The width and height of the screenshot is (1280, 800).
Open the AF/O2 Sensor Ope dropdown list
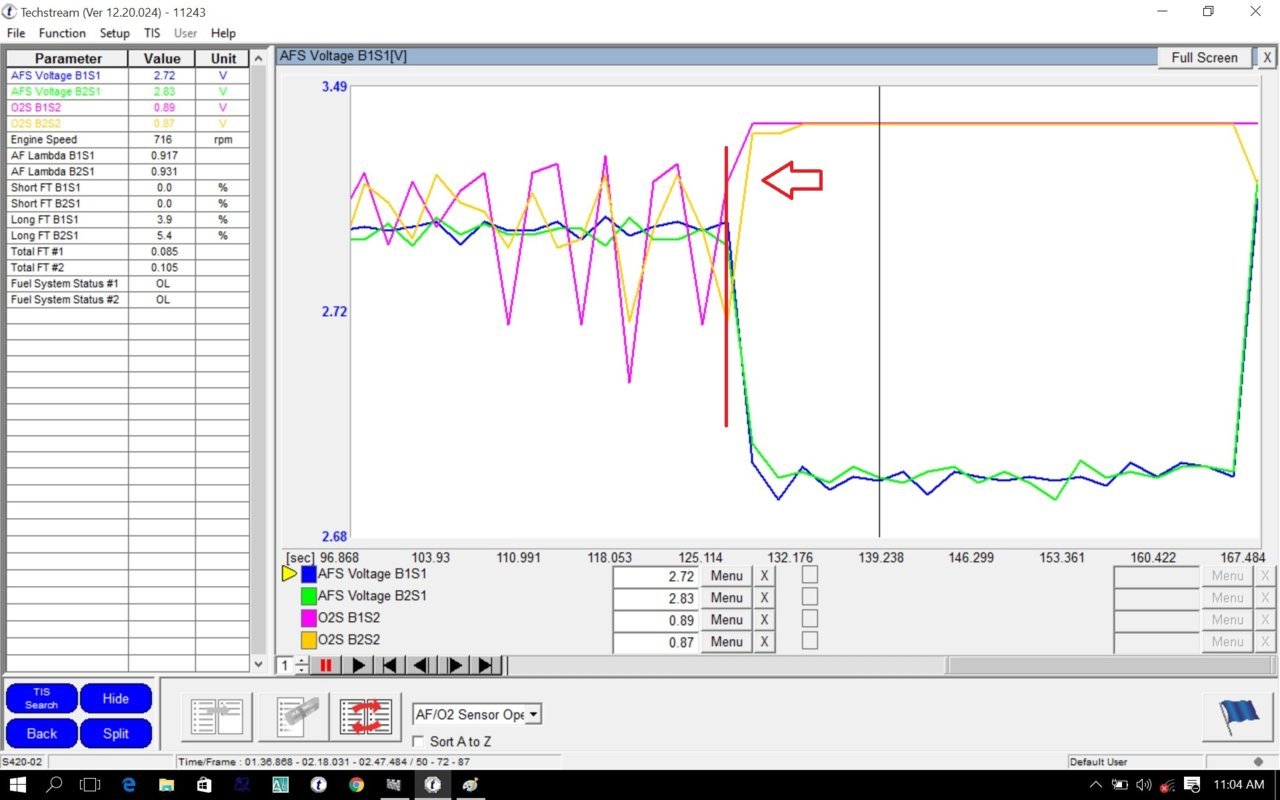pyautogui.click(x=534, y=714)
